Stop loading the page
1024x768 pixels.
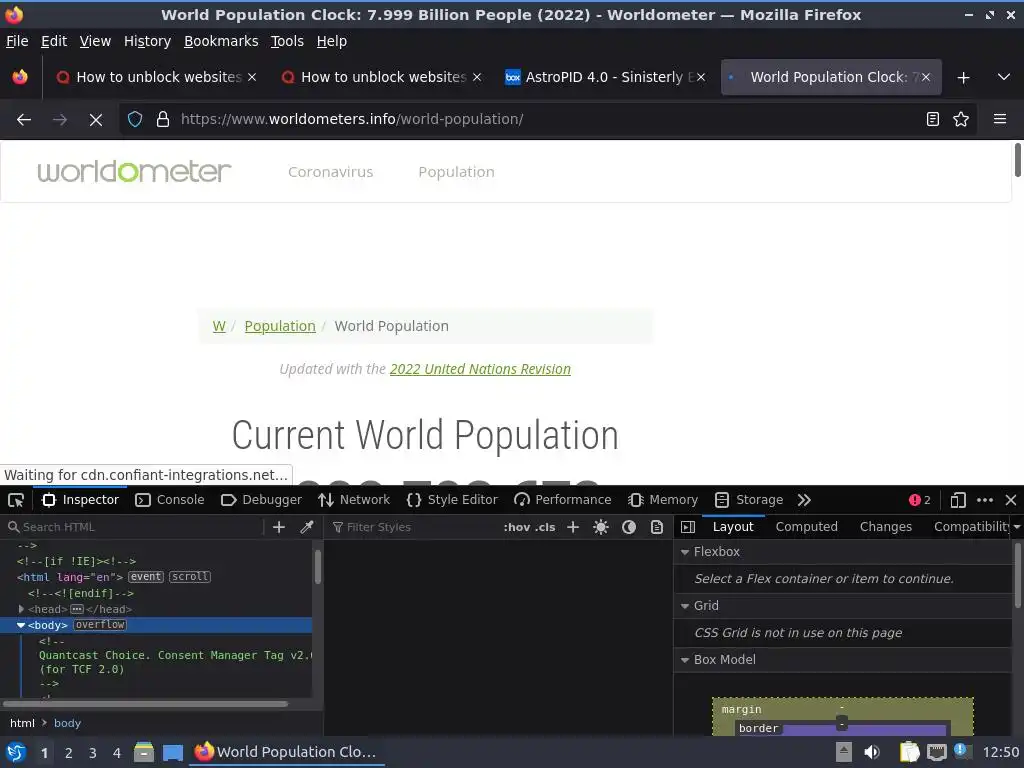tap(95, 120)
